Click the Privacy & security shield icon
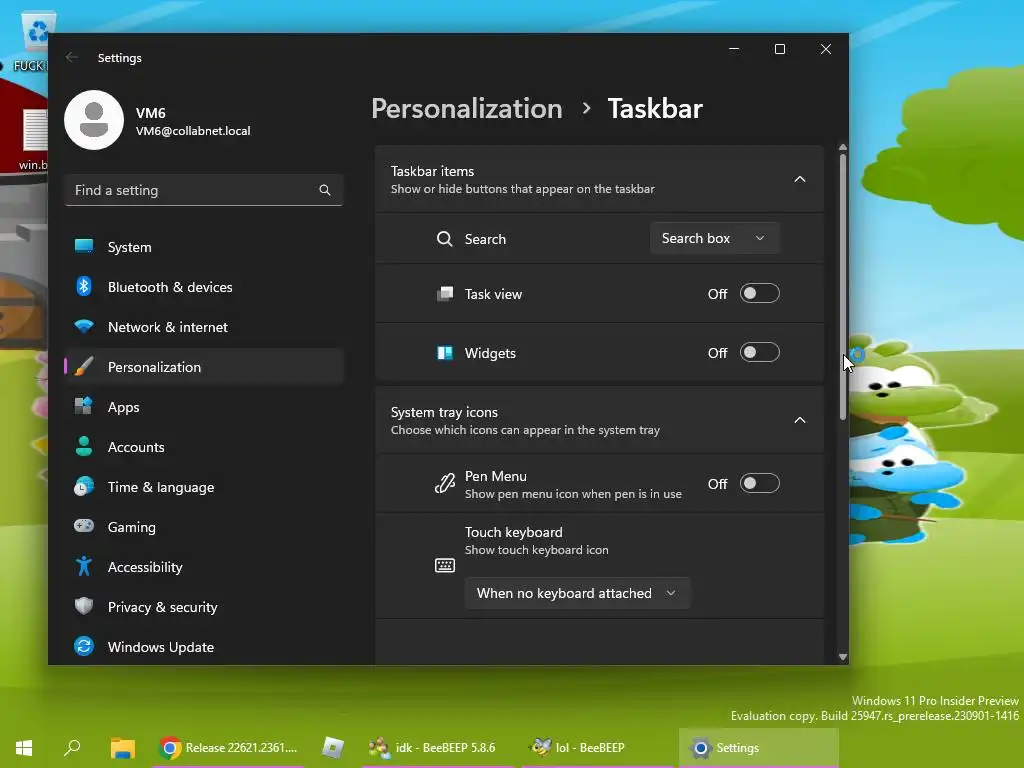The height and width of the screenshot is (768, 1024). tap(84, 606)
